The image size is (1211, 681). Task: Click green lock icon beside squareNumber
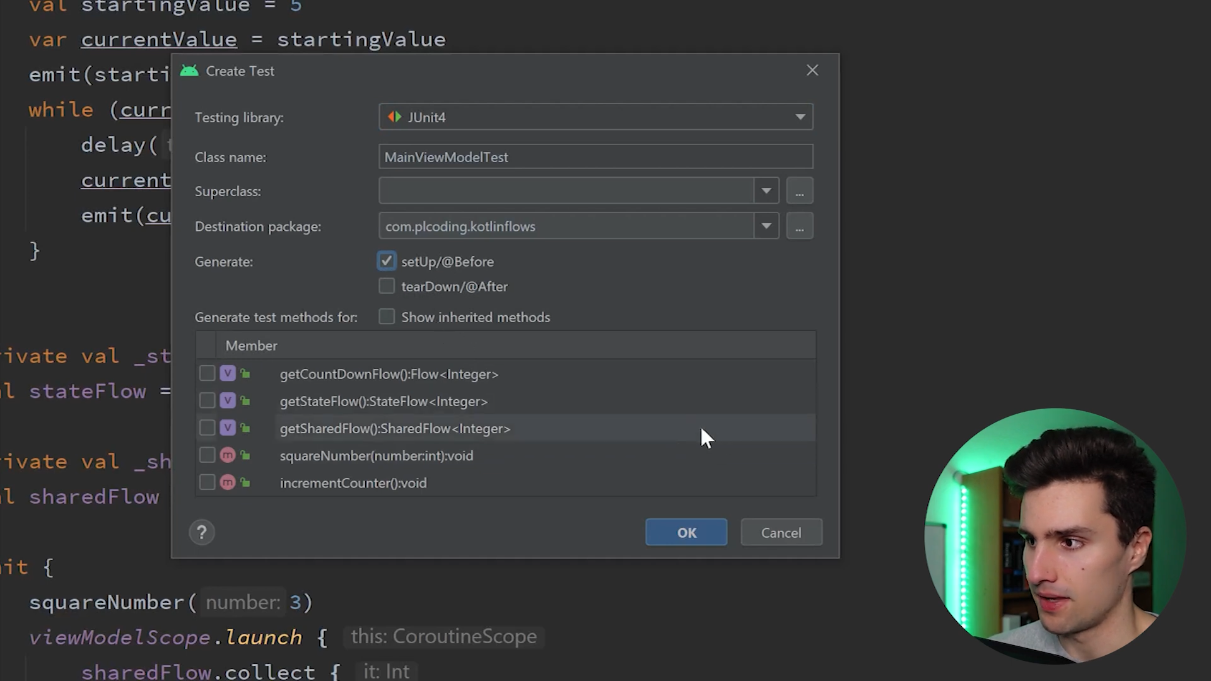245,455
